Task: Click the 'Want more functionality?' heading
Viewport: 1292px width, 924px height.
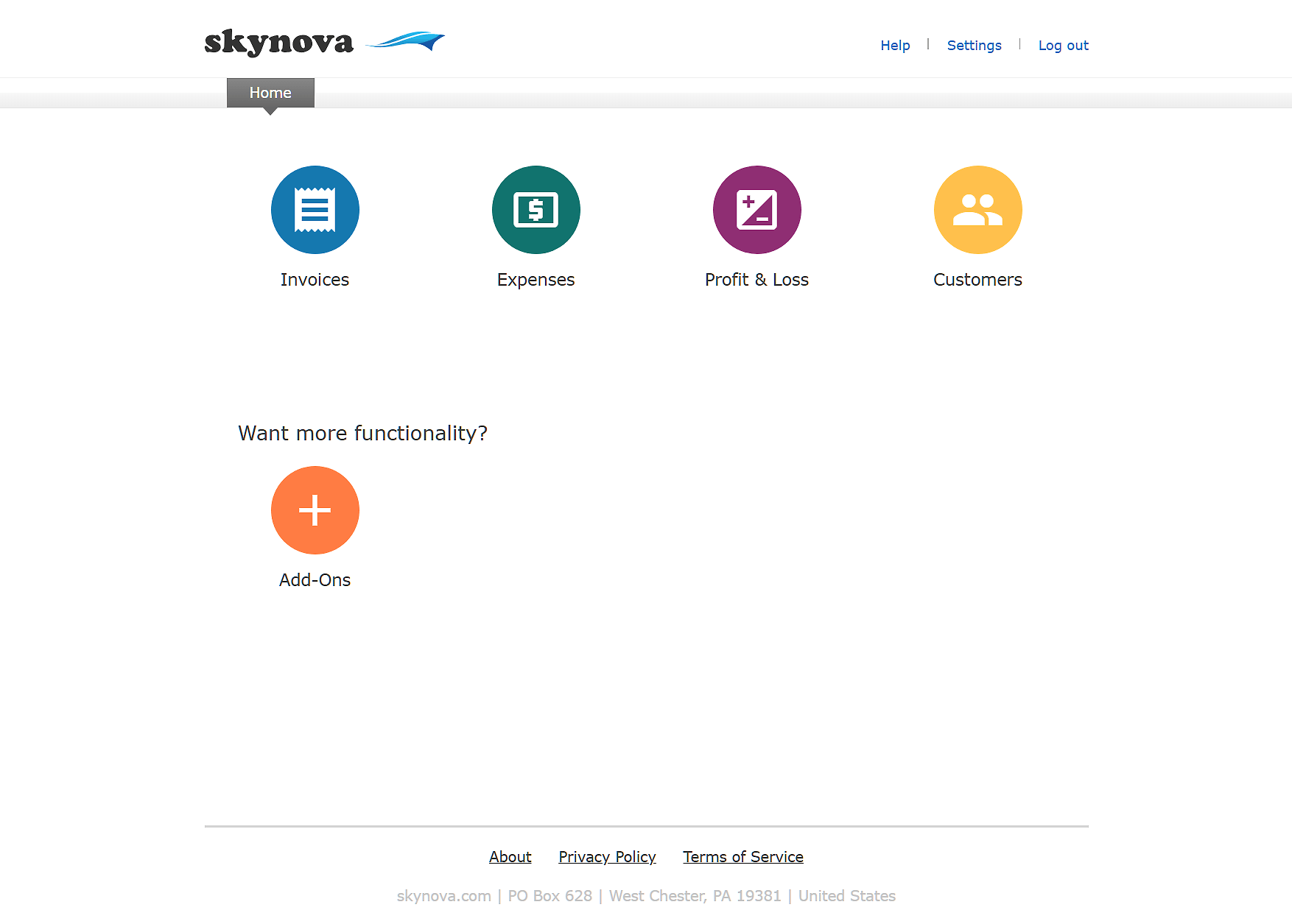Action: pyautogui.click(x=362, y=433)
